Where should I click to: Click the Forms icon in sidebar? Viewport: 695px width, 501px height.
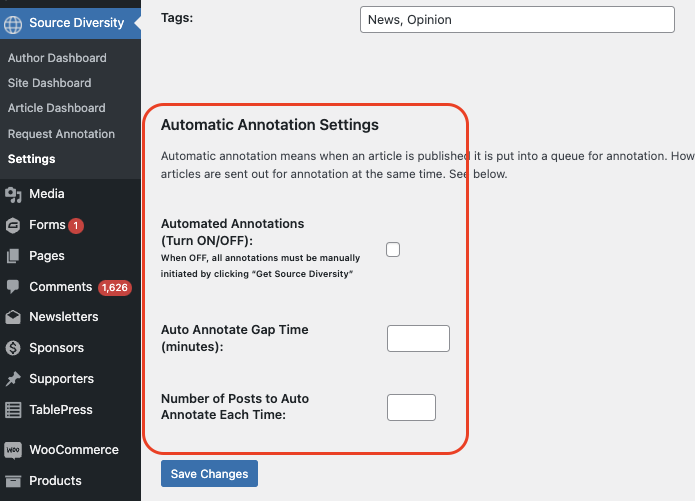point(14,225)
